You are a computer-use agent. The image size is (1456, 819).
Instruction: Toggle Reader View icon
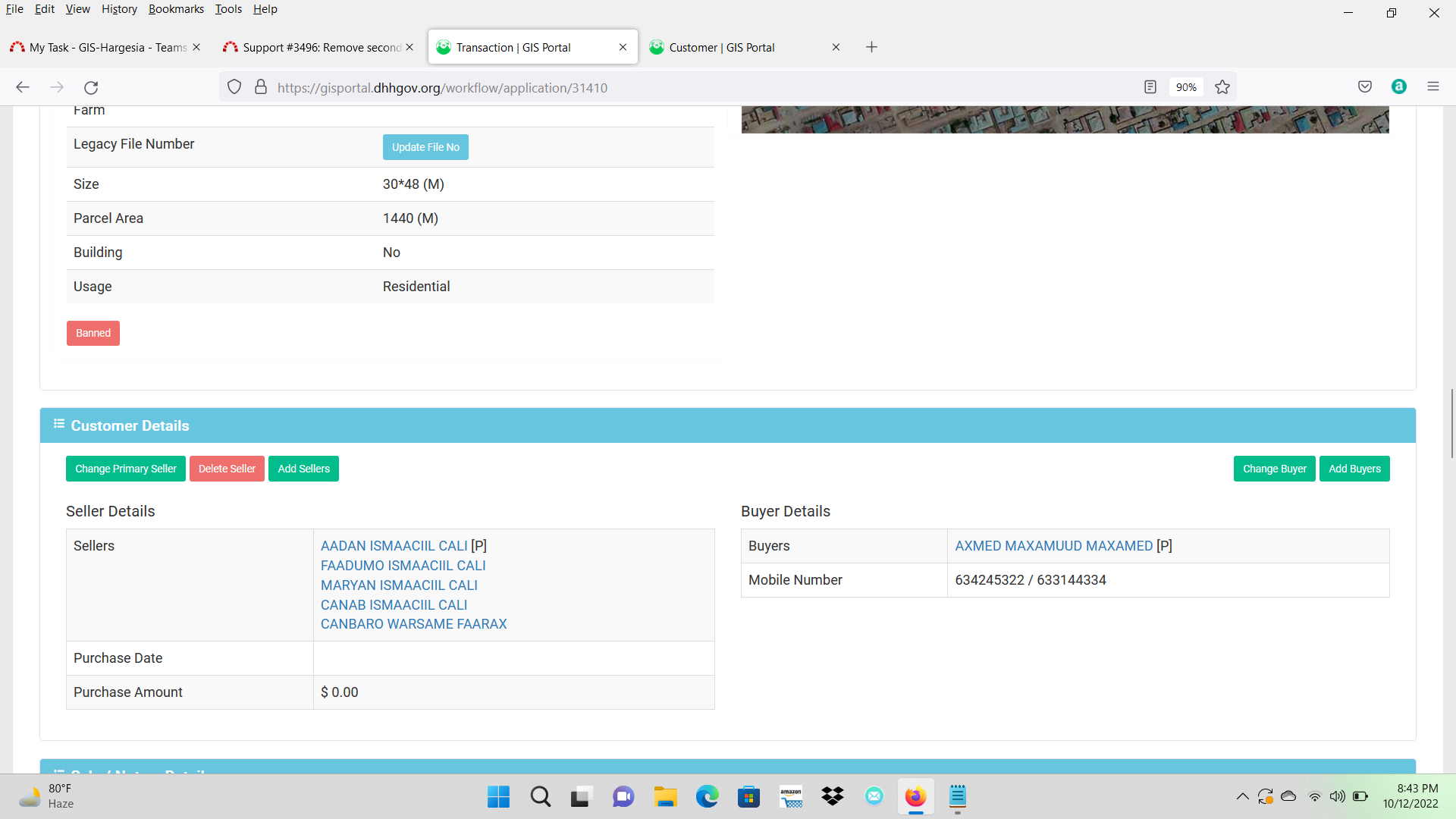(1150, 87)
